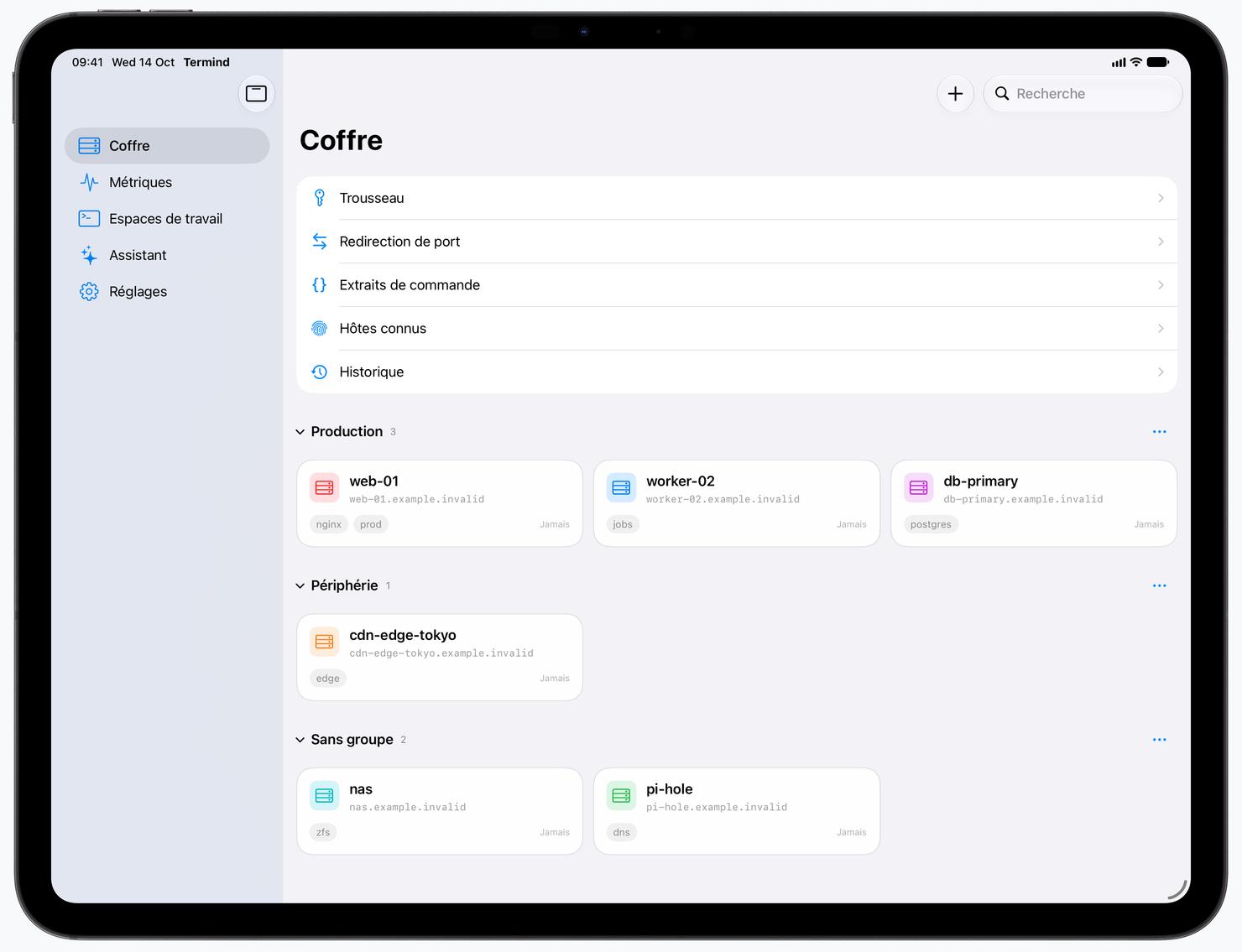
Task: Click the Hôtes connus fingerprint icon
Action: (x=319, y=329)
